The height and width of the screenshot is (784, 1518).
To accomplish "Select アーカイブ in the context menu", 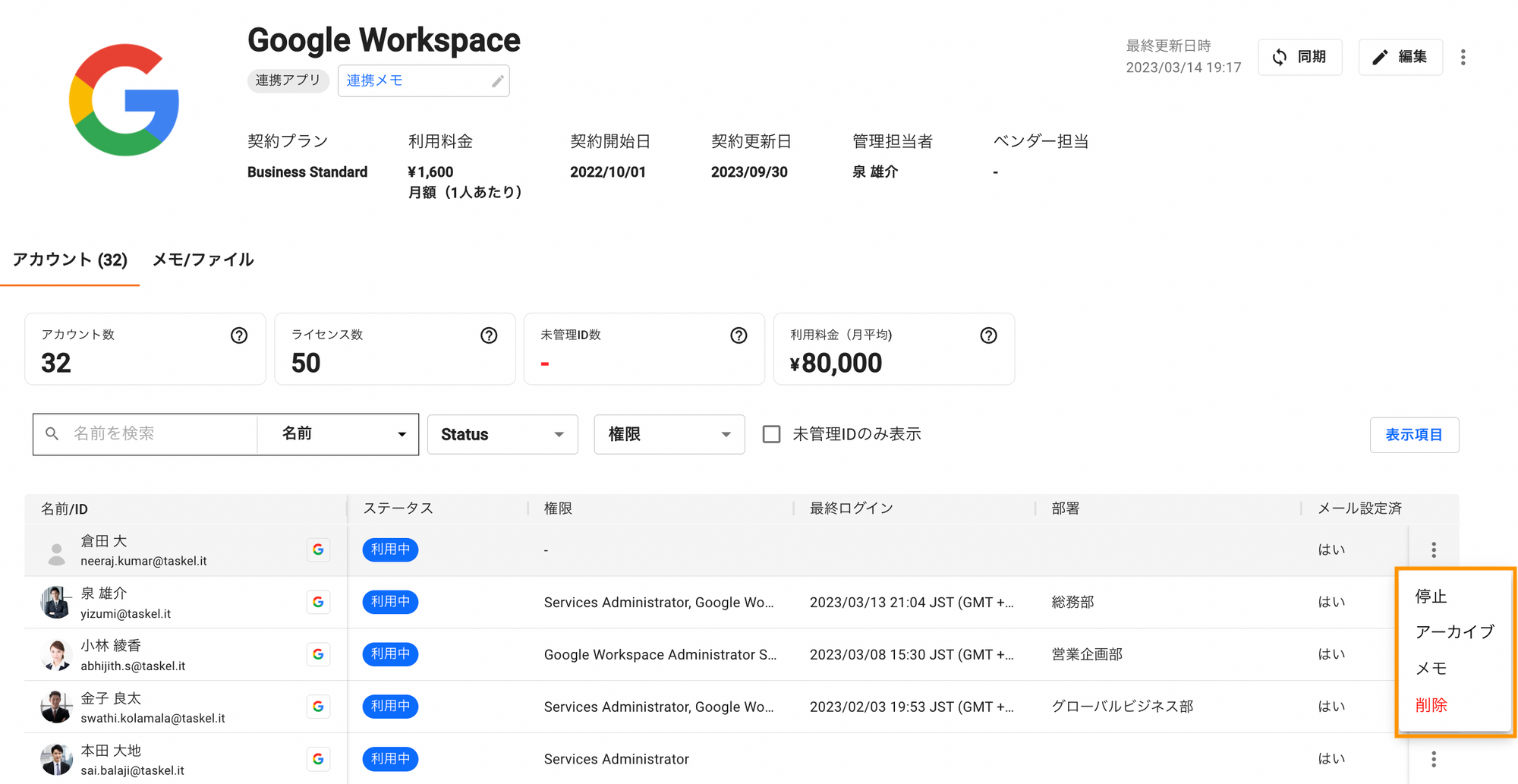I will pos(1454,632).
